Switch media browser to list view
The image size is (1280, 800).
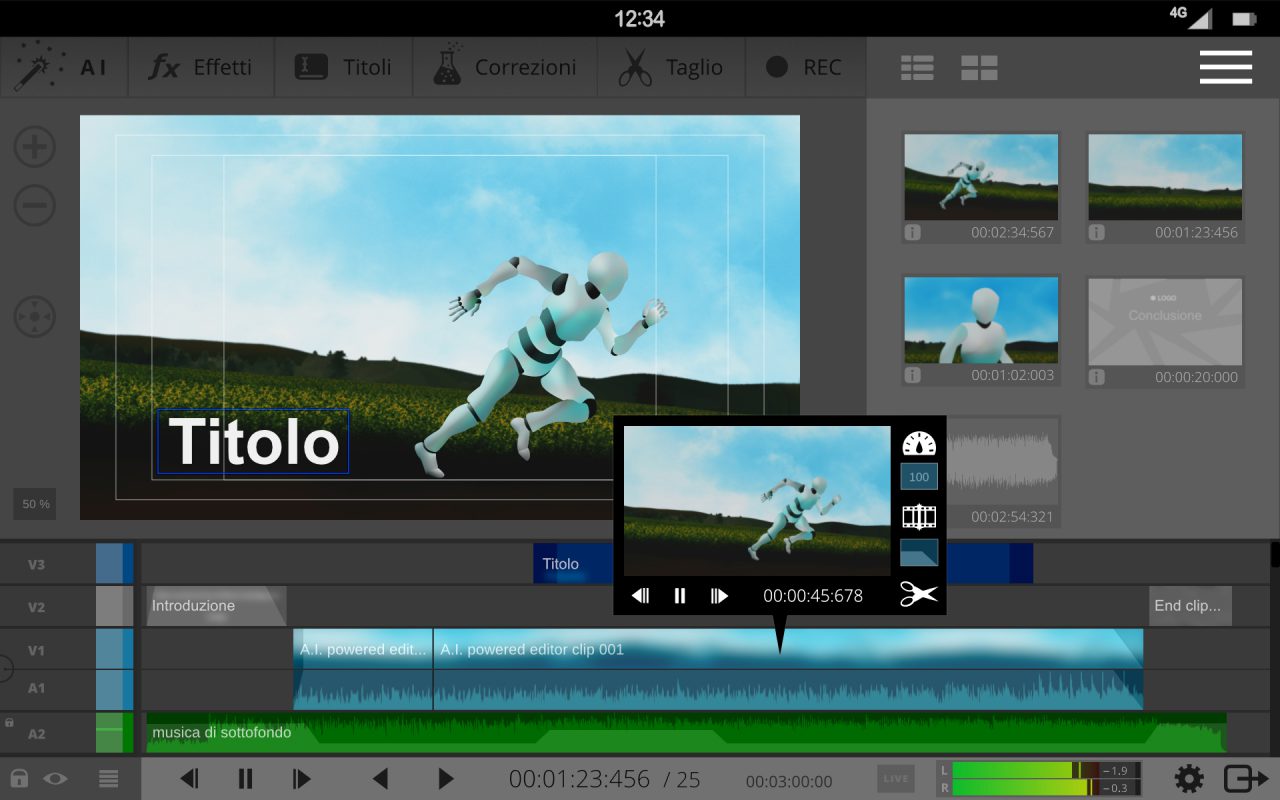(917, 67)
